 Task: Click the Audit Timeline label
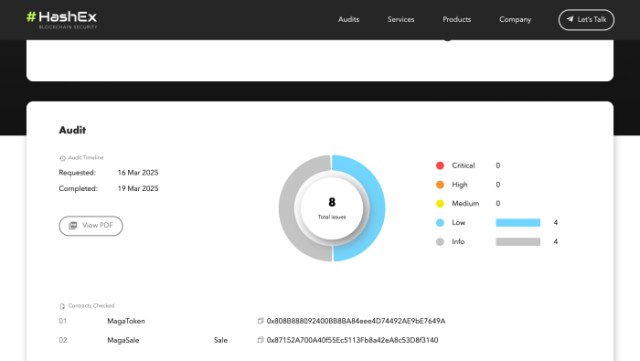pos(86,158)
